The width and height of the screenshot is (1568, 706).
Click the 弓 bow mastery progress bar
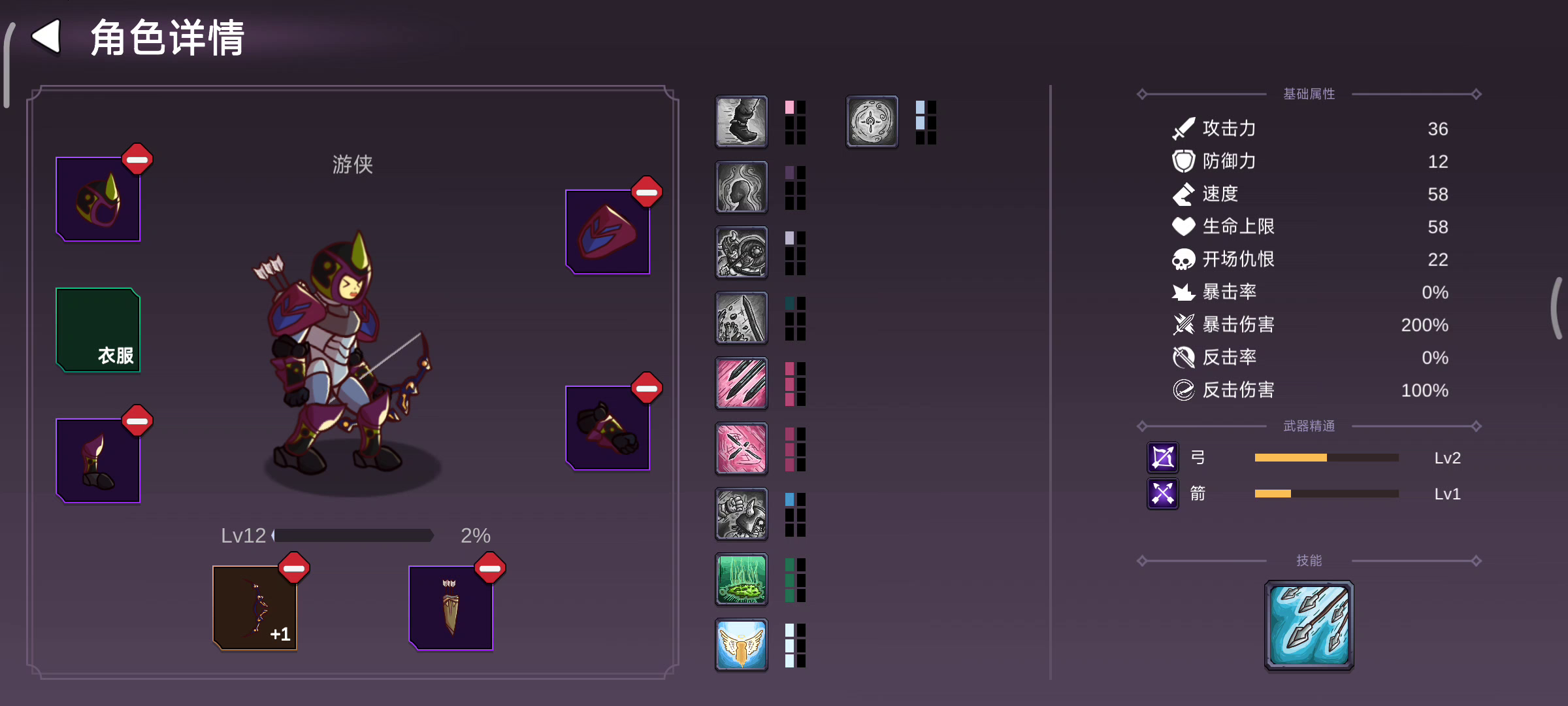tap(1326, 458)
